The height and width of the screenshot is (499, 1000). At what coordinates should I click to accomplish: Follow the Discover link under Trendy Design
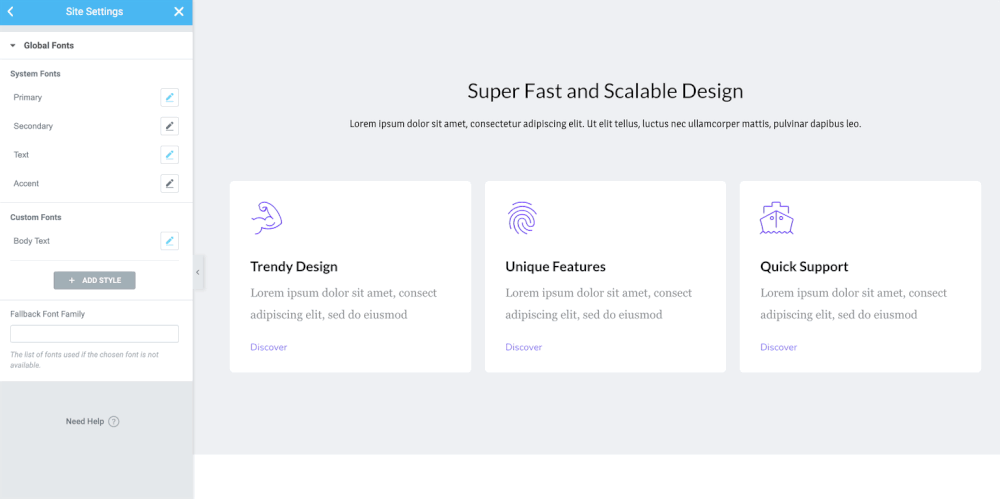coord(269,347)
